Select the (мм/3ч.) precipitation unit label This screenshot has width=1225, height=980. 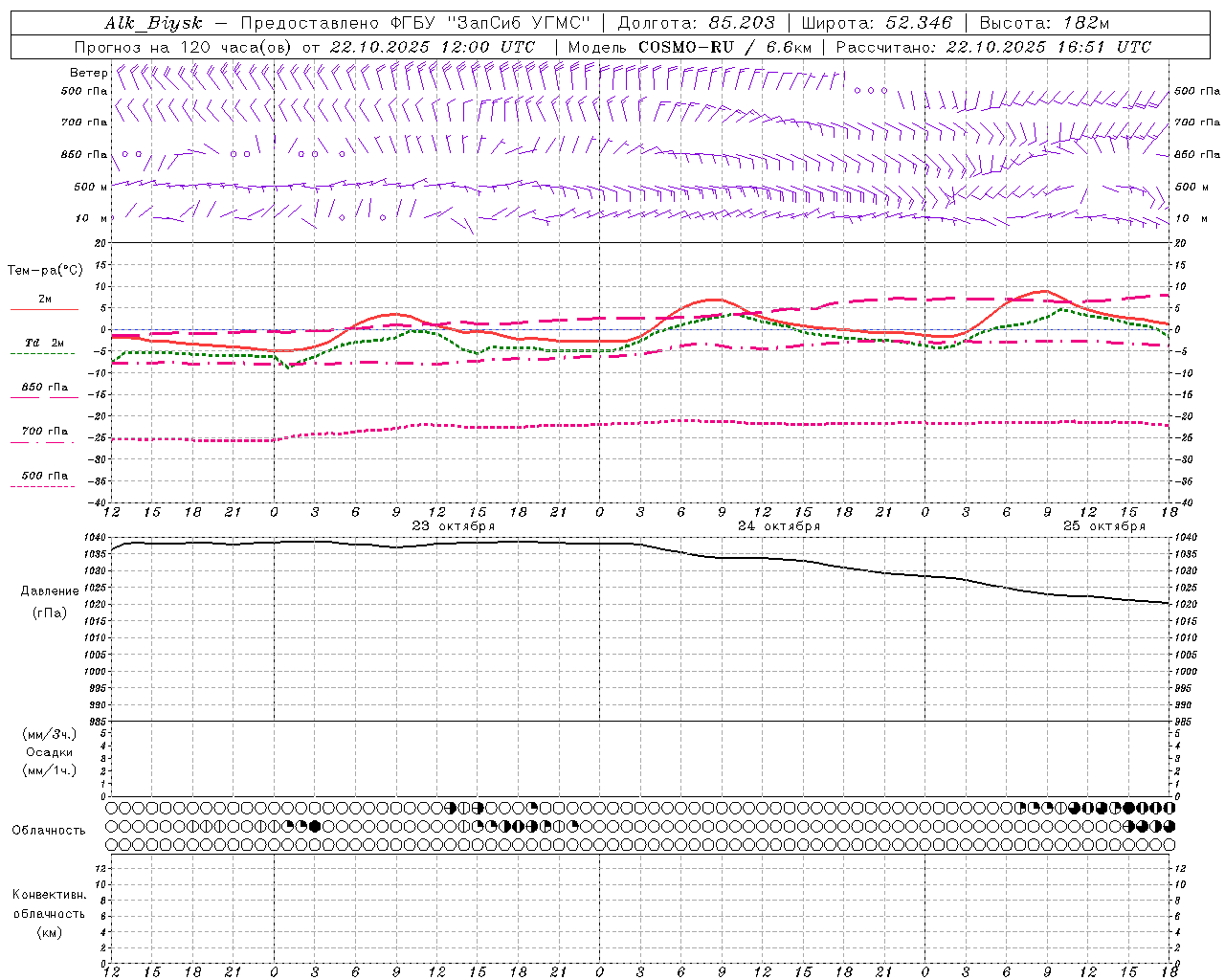(x=50, y=735)
